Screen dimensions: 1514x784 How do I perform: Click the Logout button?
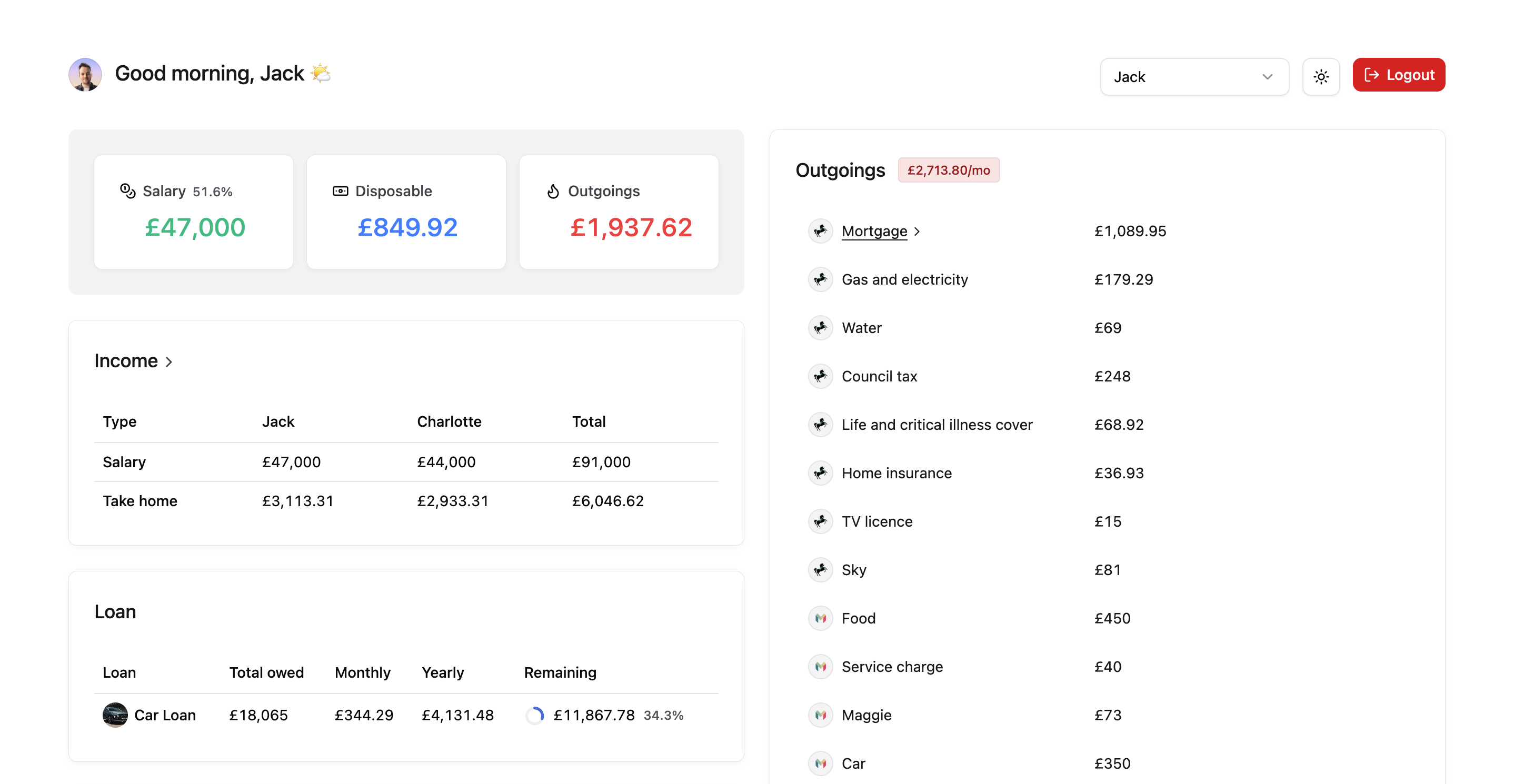[x=1398, y=75]
